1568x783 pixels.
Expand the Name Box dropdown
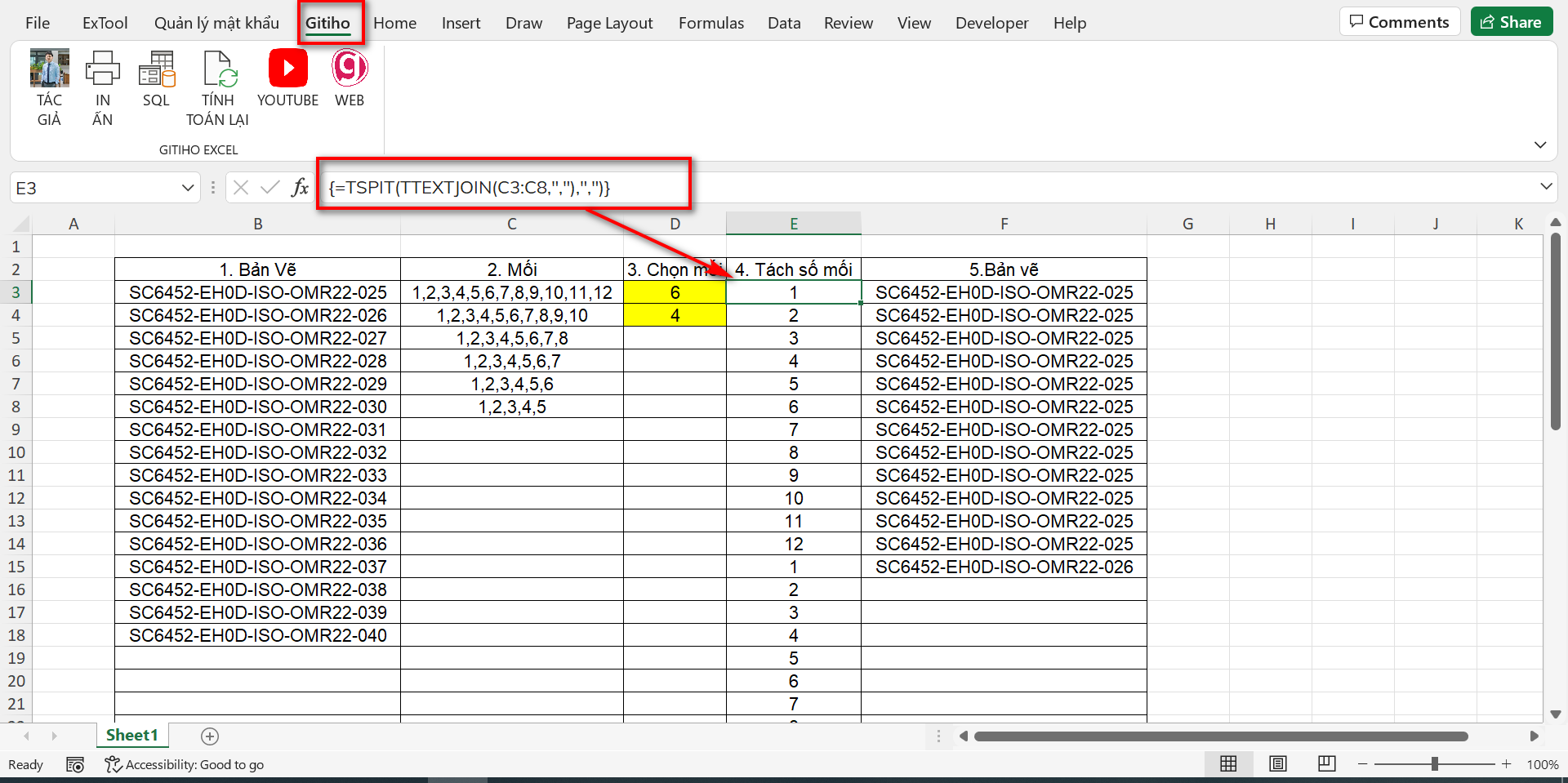click(188, 188)
